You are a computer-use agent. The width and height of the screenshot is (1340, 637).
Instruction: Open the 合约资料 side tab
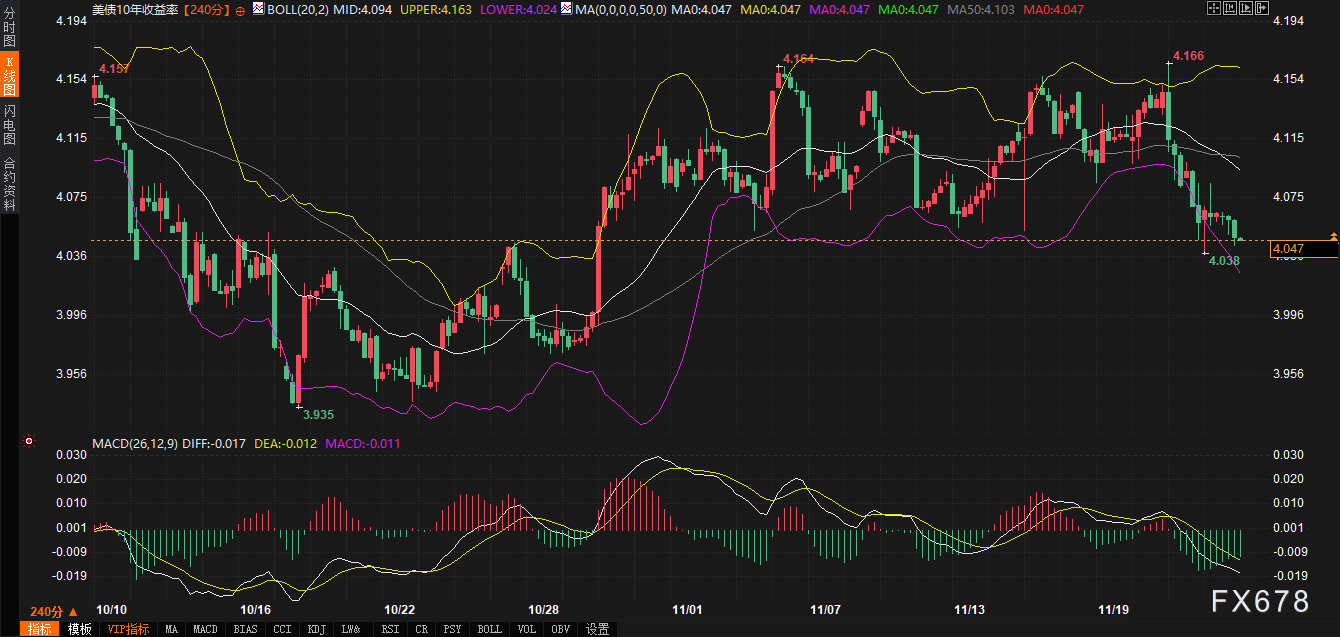coord(9,183)
